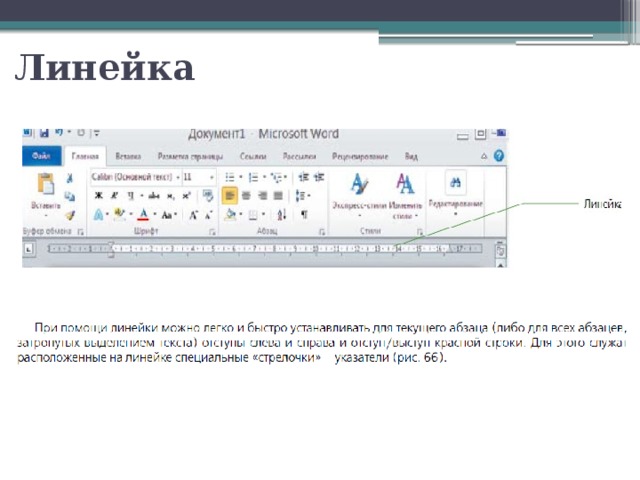640x480 pixels.
Task: Click the tab selector box left of ruler
Action: [29, 248]
